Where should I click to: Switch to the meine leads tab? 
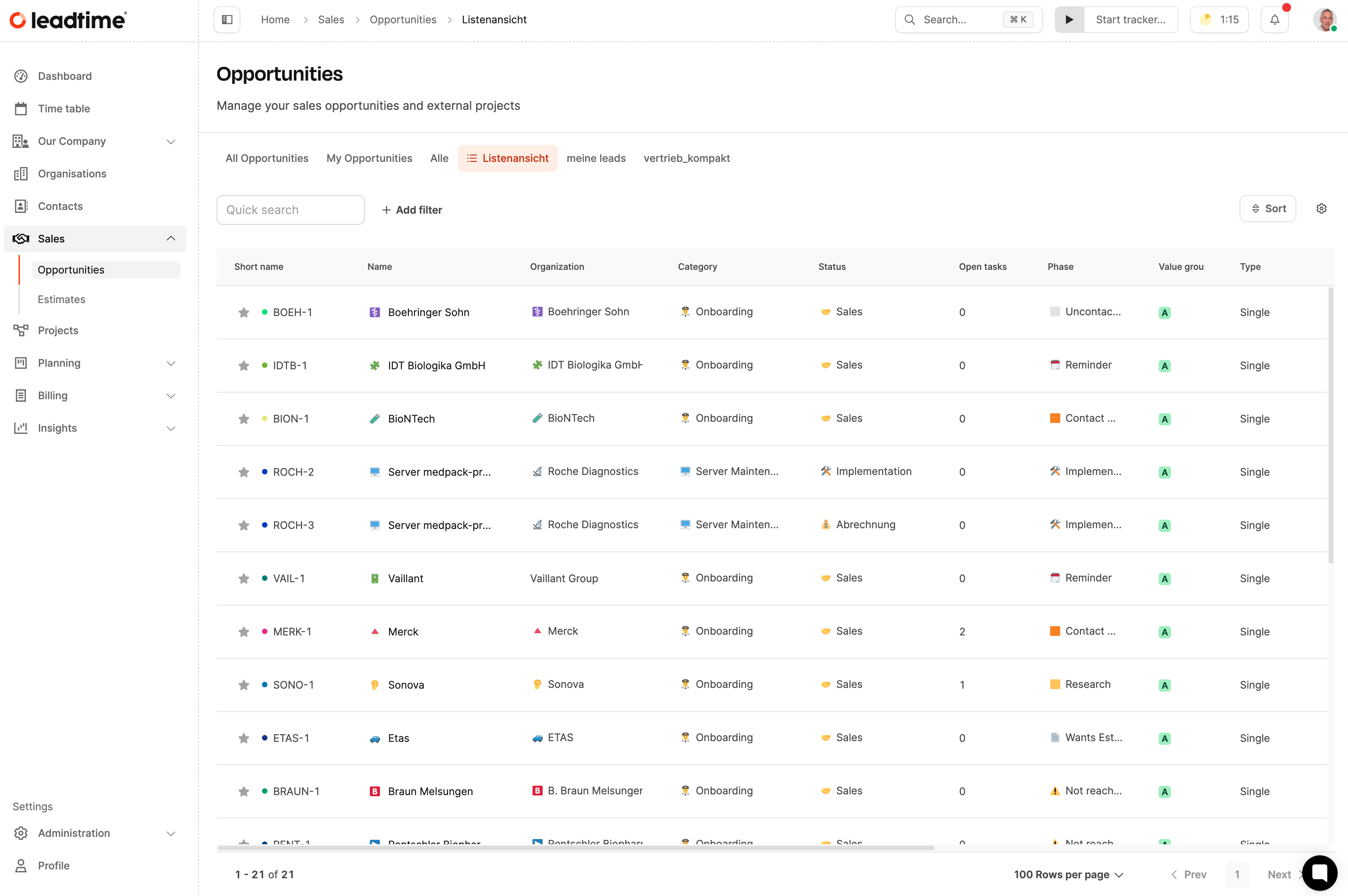(x=595, y=158)
